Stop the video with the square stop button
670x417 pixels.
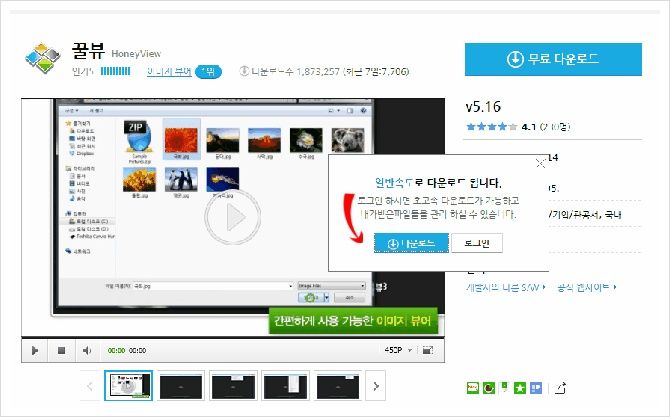point(61,350)
